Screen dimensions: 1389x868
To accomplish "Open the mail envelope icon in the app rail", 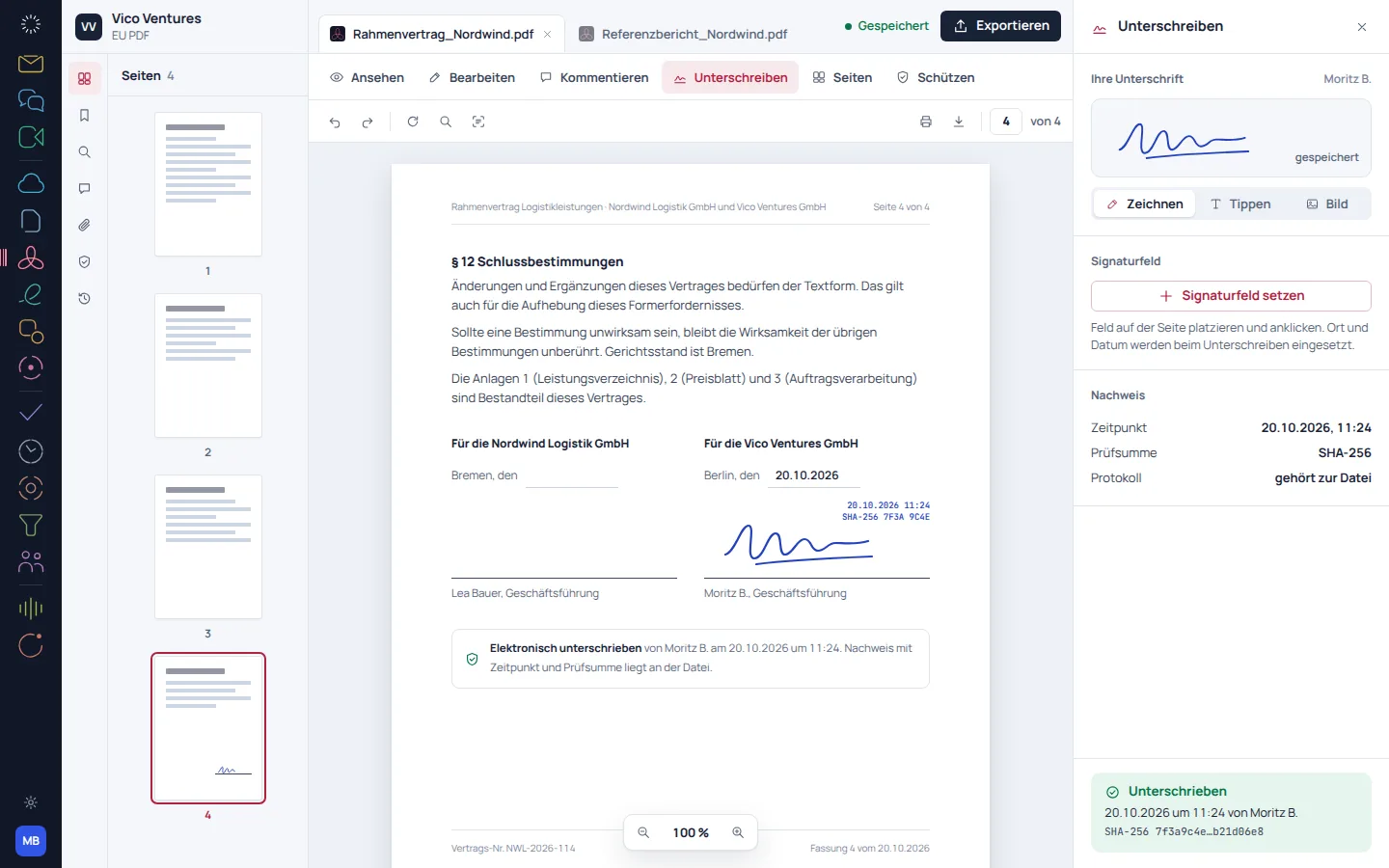I will [x=31, y=64].
